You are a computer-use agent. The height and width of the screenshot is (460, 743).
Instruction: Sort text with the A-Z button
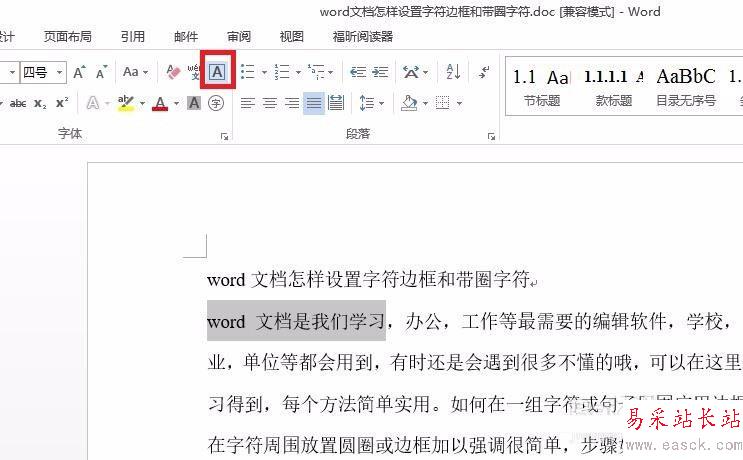coord(453,72)
